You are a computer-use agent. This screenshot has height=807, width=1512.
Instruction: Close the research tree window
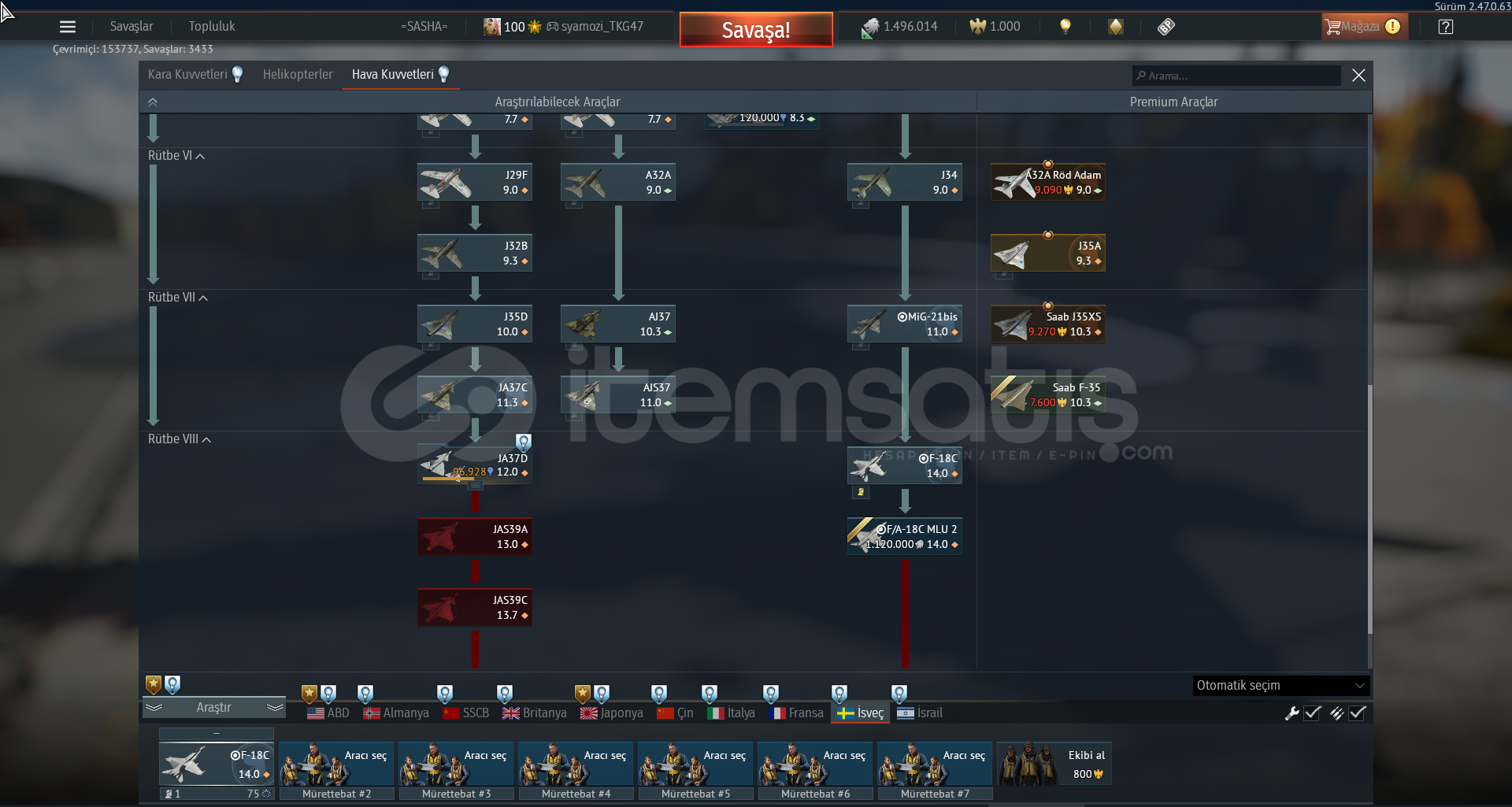(x=1358, y=76)
